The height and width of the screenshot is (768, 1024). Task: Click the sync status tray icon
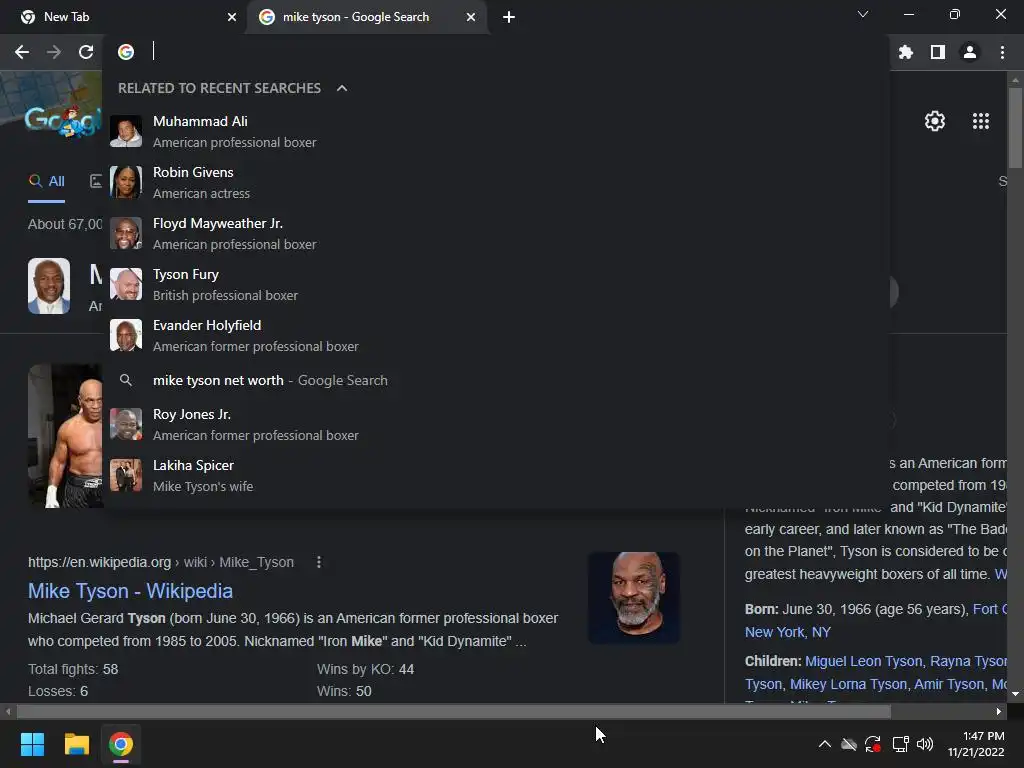point(873,744)
